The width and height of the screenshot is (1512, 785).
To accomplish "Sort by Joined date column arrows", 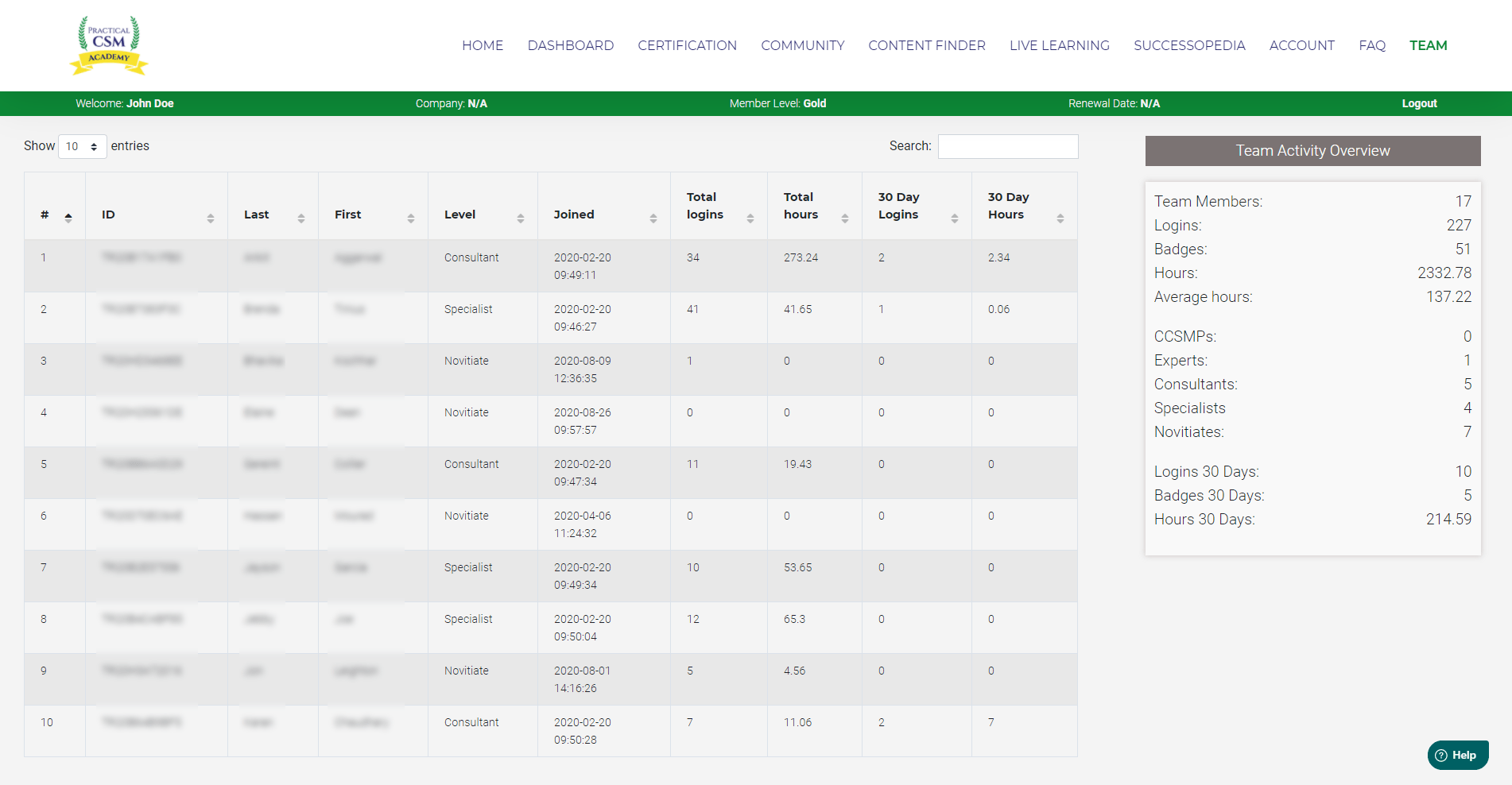I will [653, 218].
